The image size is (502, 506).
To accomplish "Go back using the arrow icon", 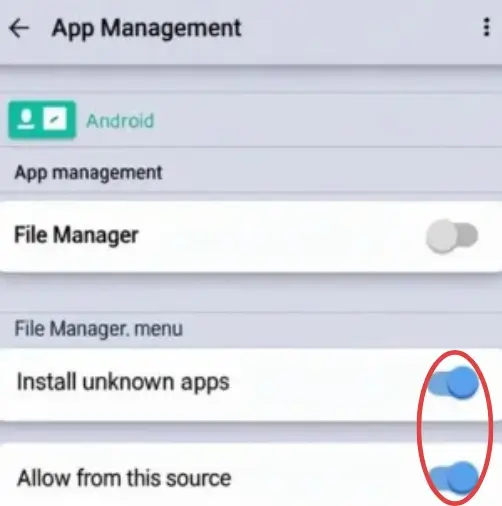I will [x=19, y=28].
